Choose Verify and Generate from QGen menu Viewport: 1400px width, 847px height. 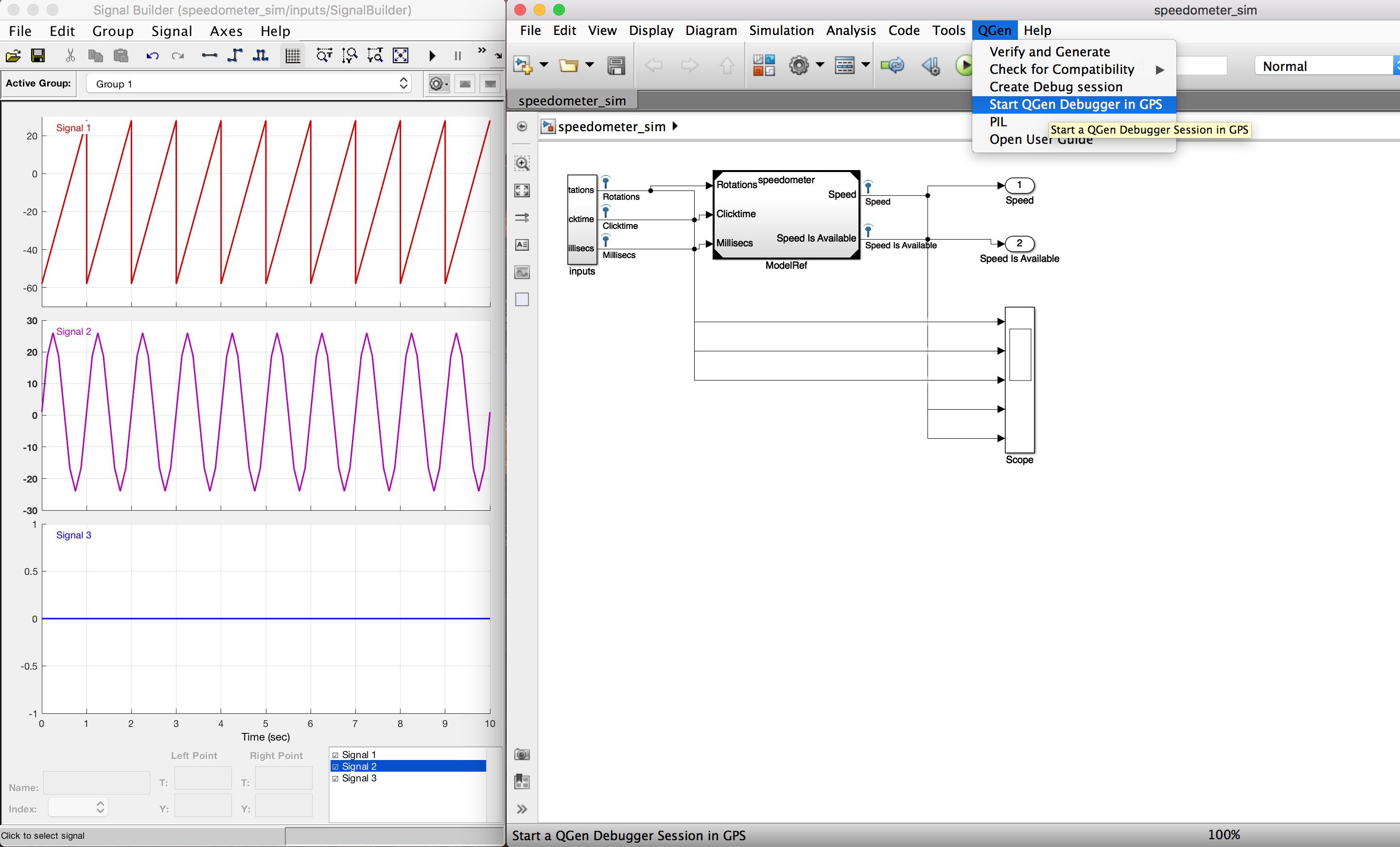tap(1074, 52)
